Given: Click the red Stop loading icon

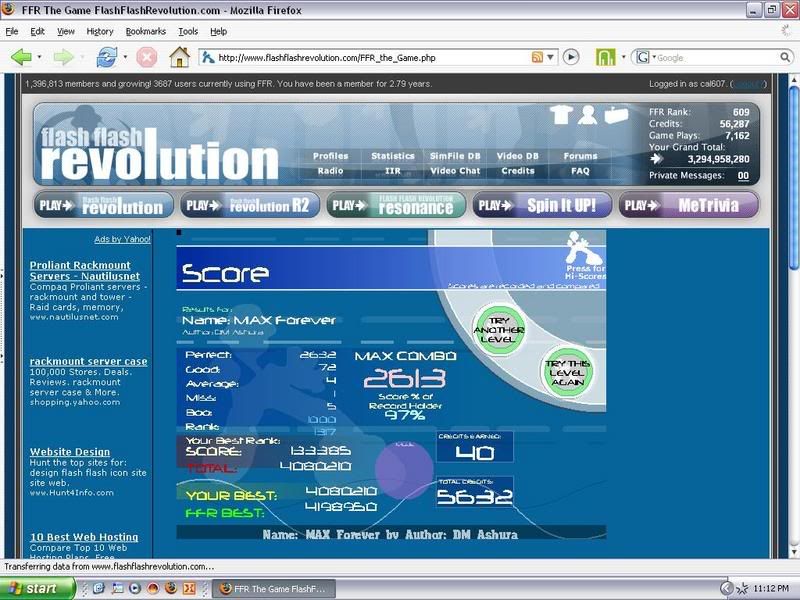Looking at the screenshot, I should (146, 57).
